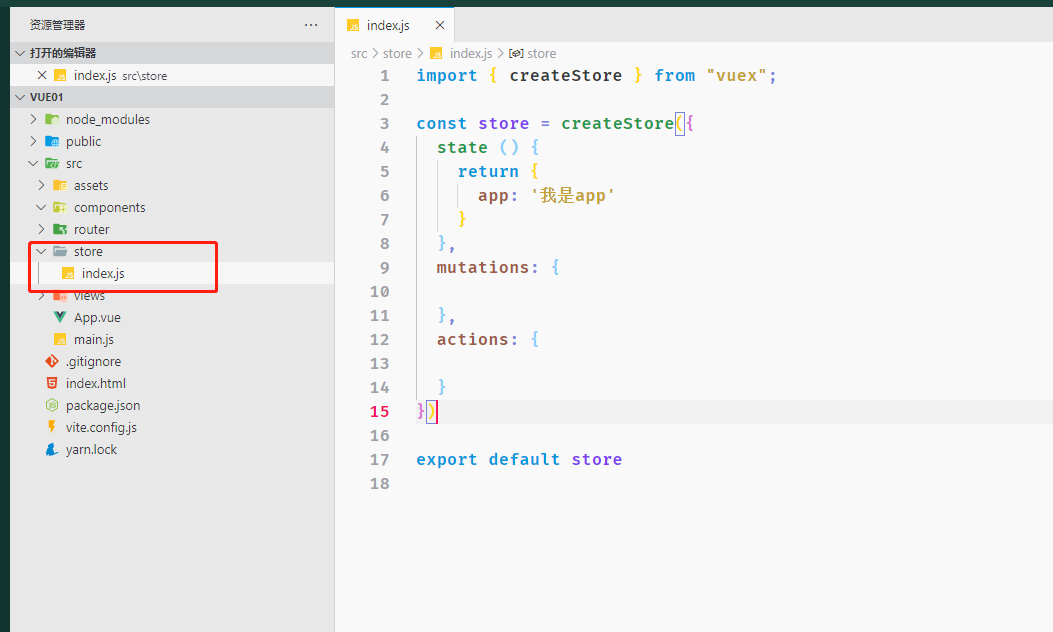Viewport: 1053px width, 632px height.
Task: Click the package.json node icon
Action: 52,406
